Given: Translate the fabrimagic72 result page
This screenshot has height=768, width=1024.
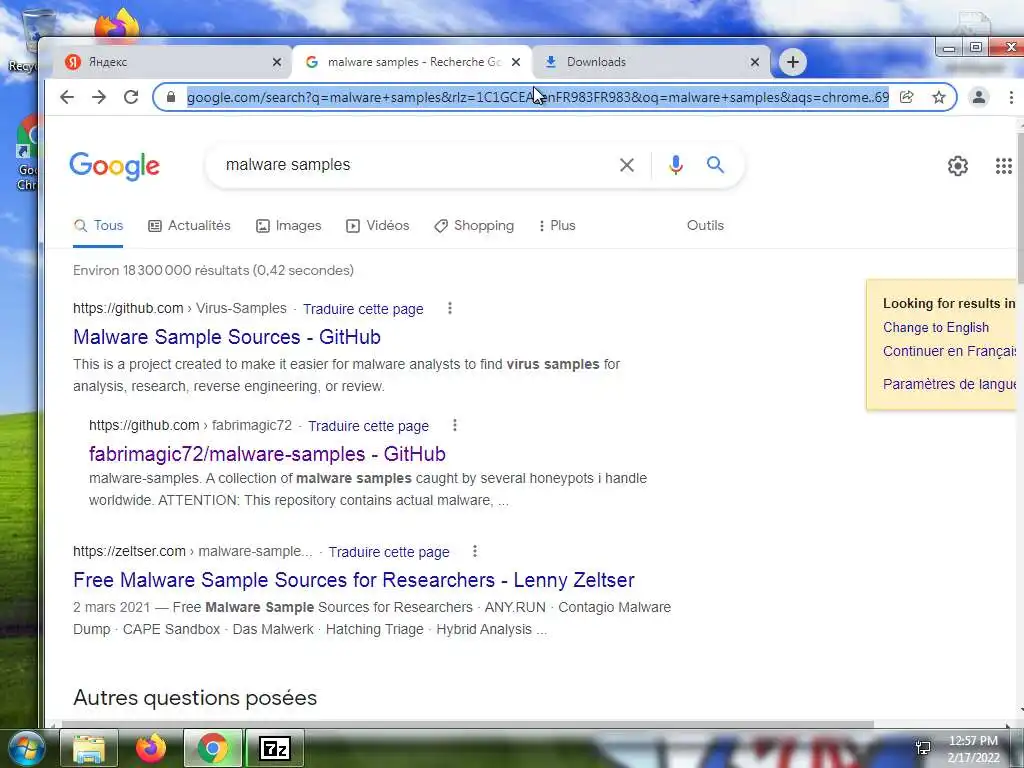Looking at the screenshot, I should coord(368,426).
